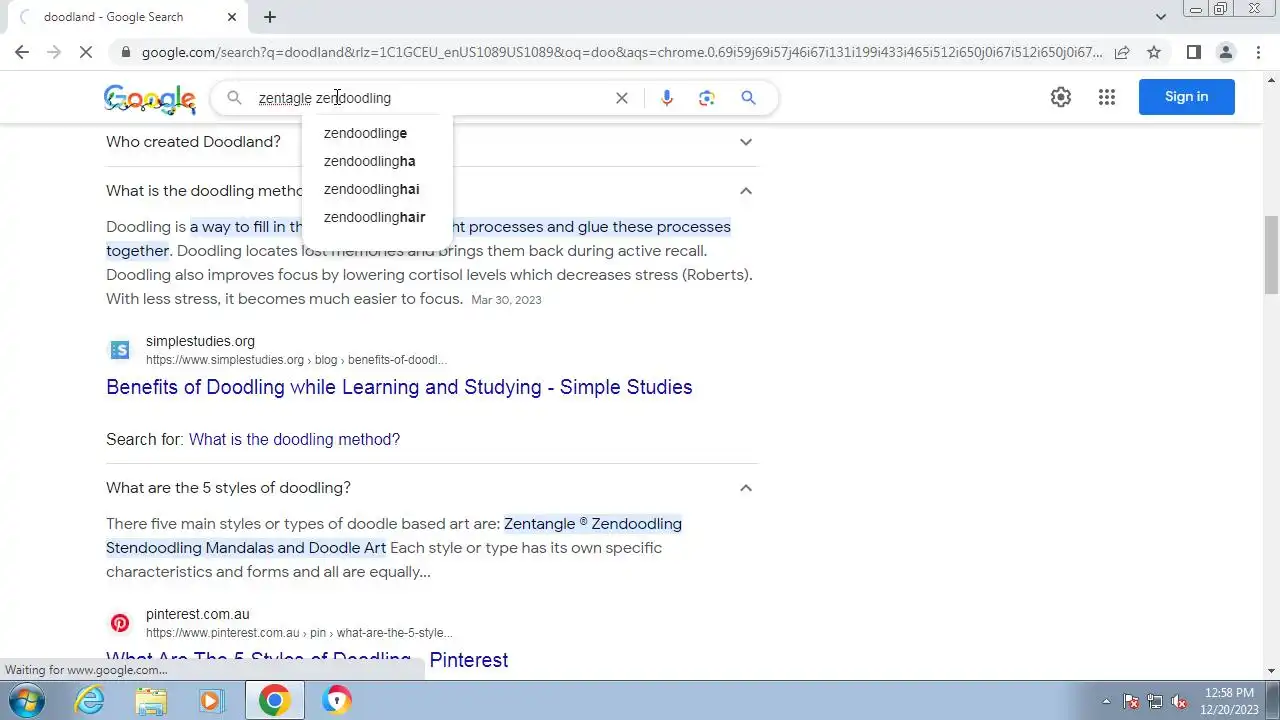The width and height of the screenshot is (1280, 720).
Task: Click the network tray icon
Action: (1155, 701)
